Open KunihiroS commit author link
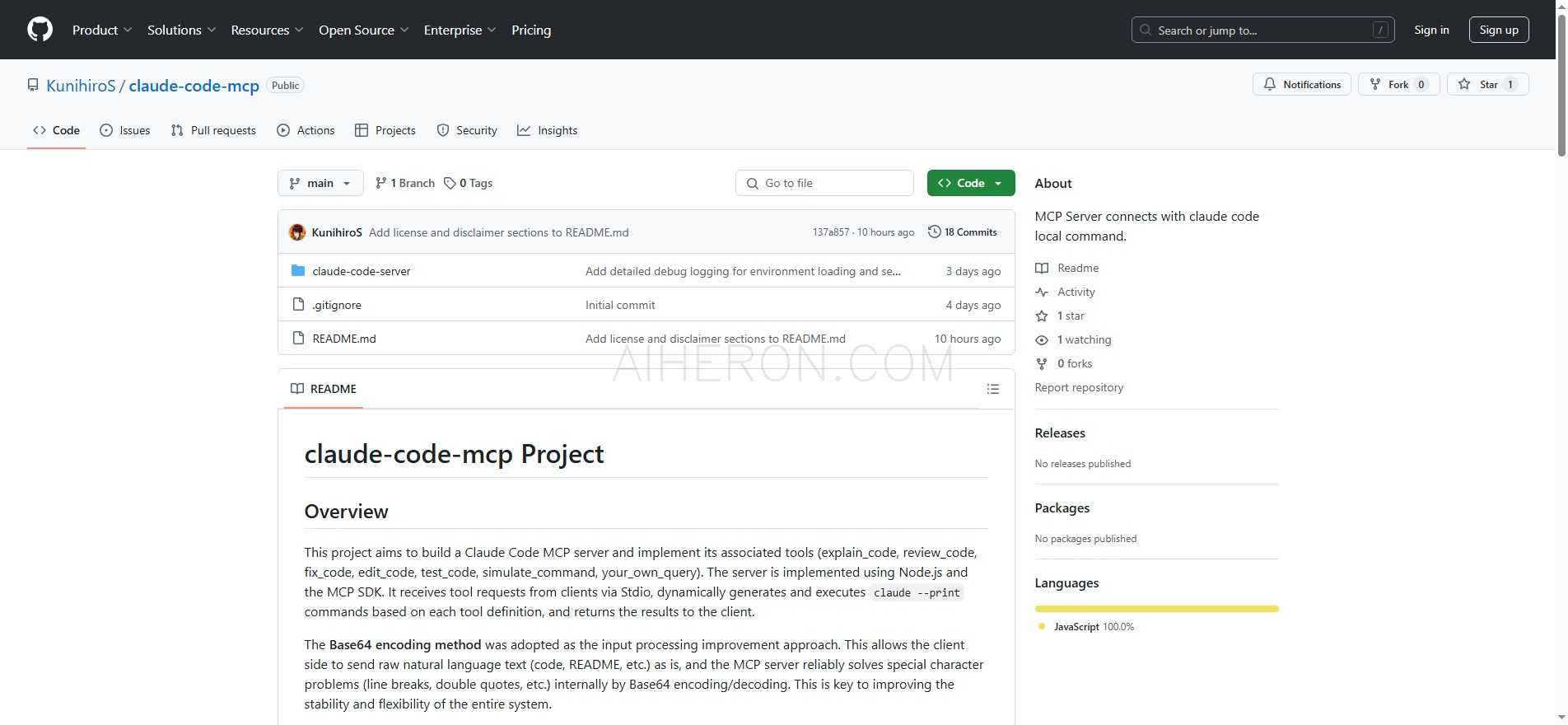The height and width of the screenshot is (725, 1568). pyautogui.click(x=337, y=232)
